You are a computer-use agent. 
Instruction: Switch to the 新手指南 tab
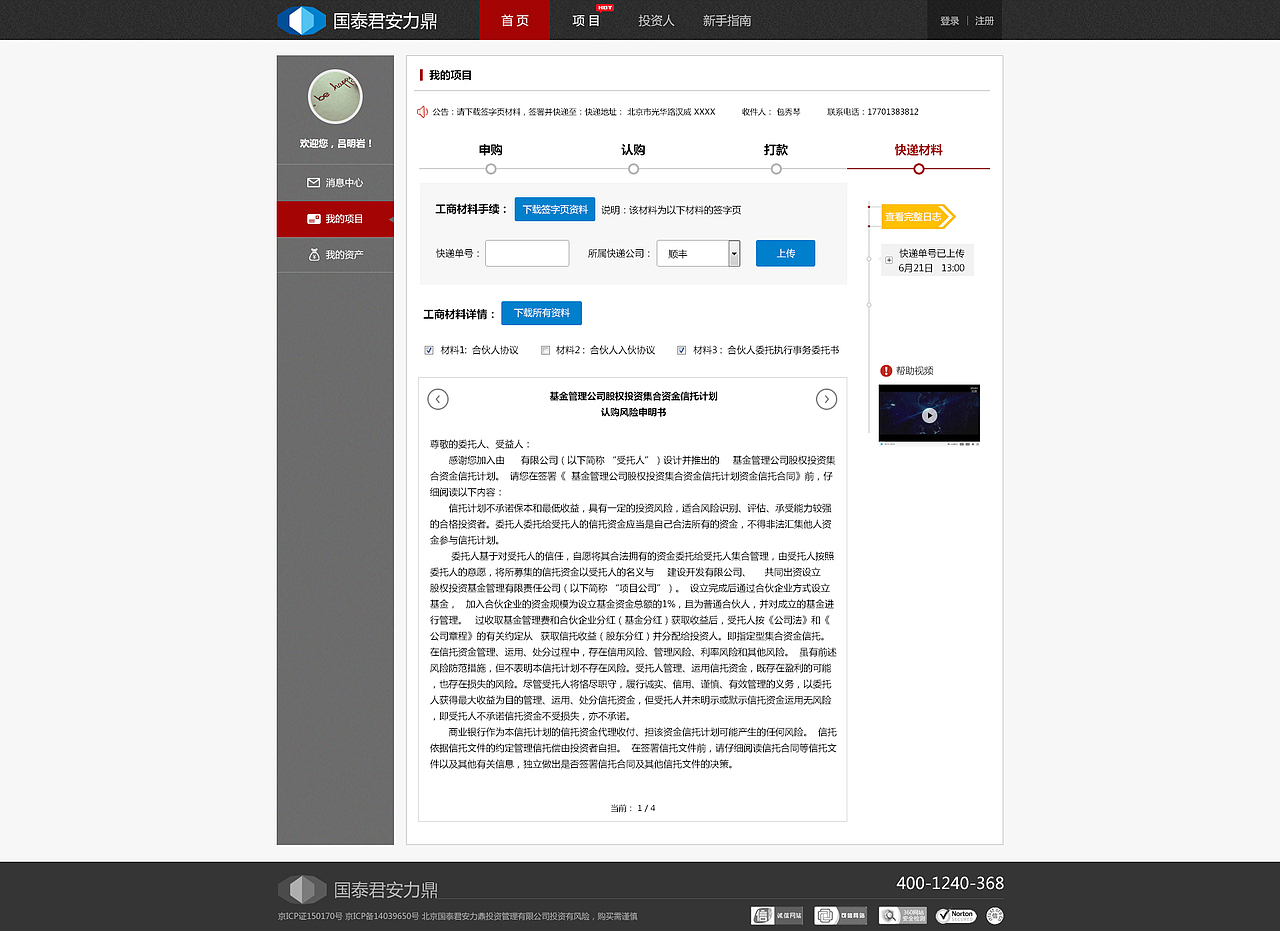pyautogui.click(x=727, y=19)
